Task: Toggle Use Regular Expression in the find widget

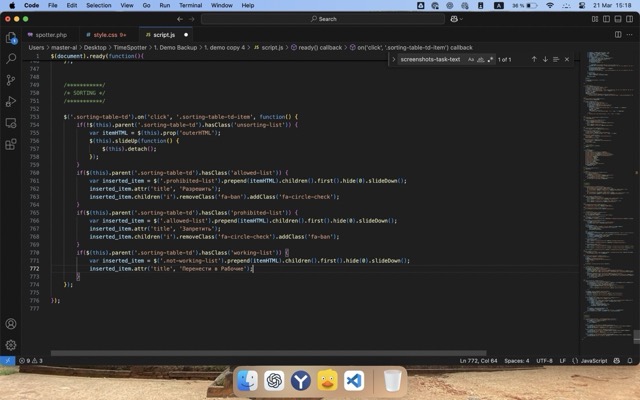Action: (x=491, y=60)
